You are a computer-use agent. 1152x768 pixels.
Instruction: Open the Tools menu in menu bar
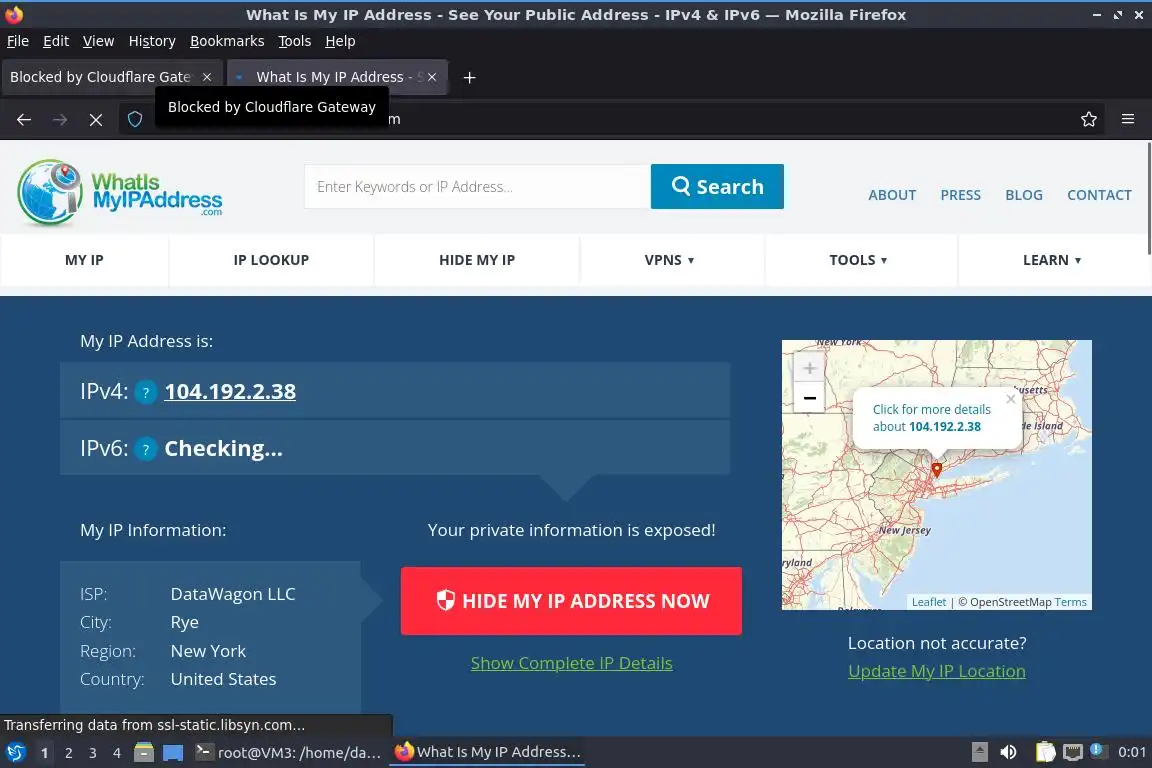point(295,41)
